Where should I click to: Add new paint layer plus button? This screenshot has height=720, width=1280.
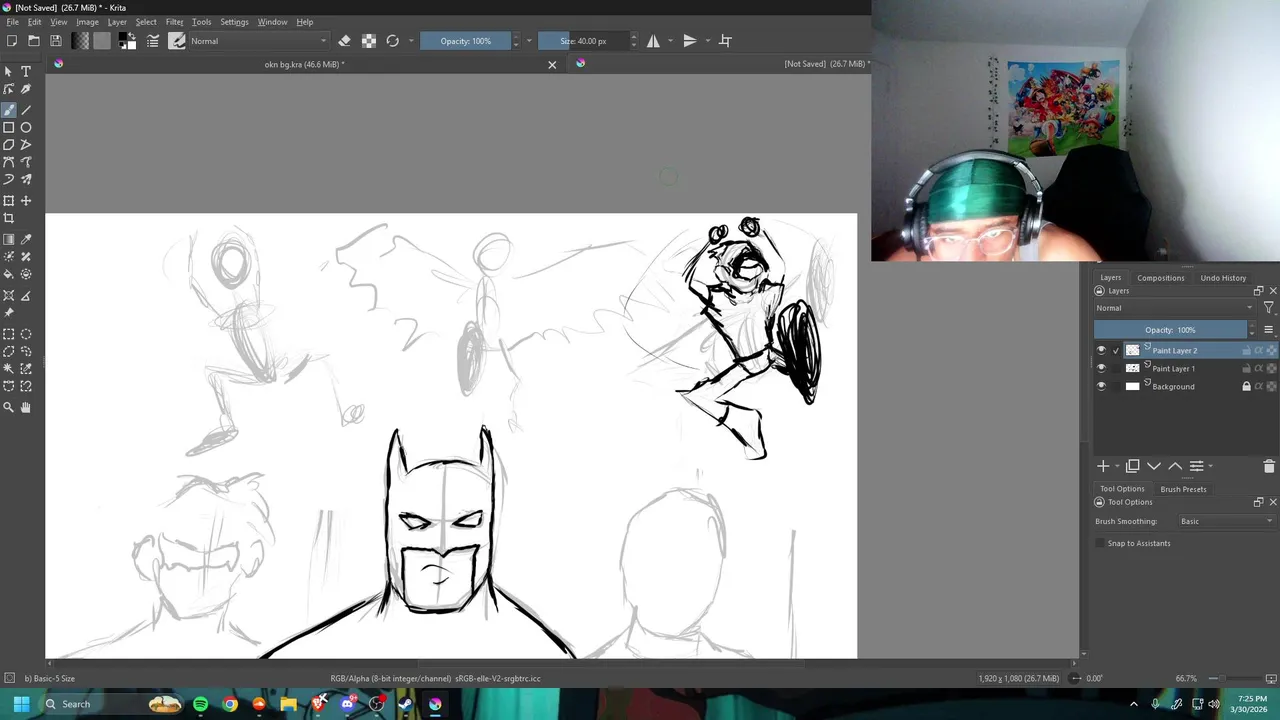pos(1103,466)
